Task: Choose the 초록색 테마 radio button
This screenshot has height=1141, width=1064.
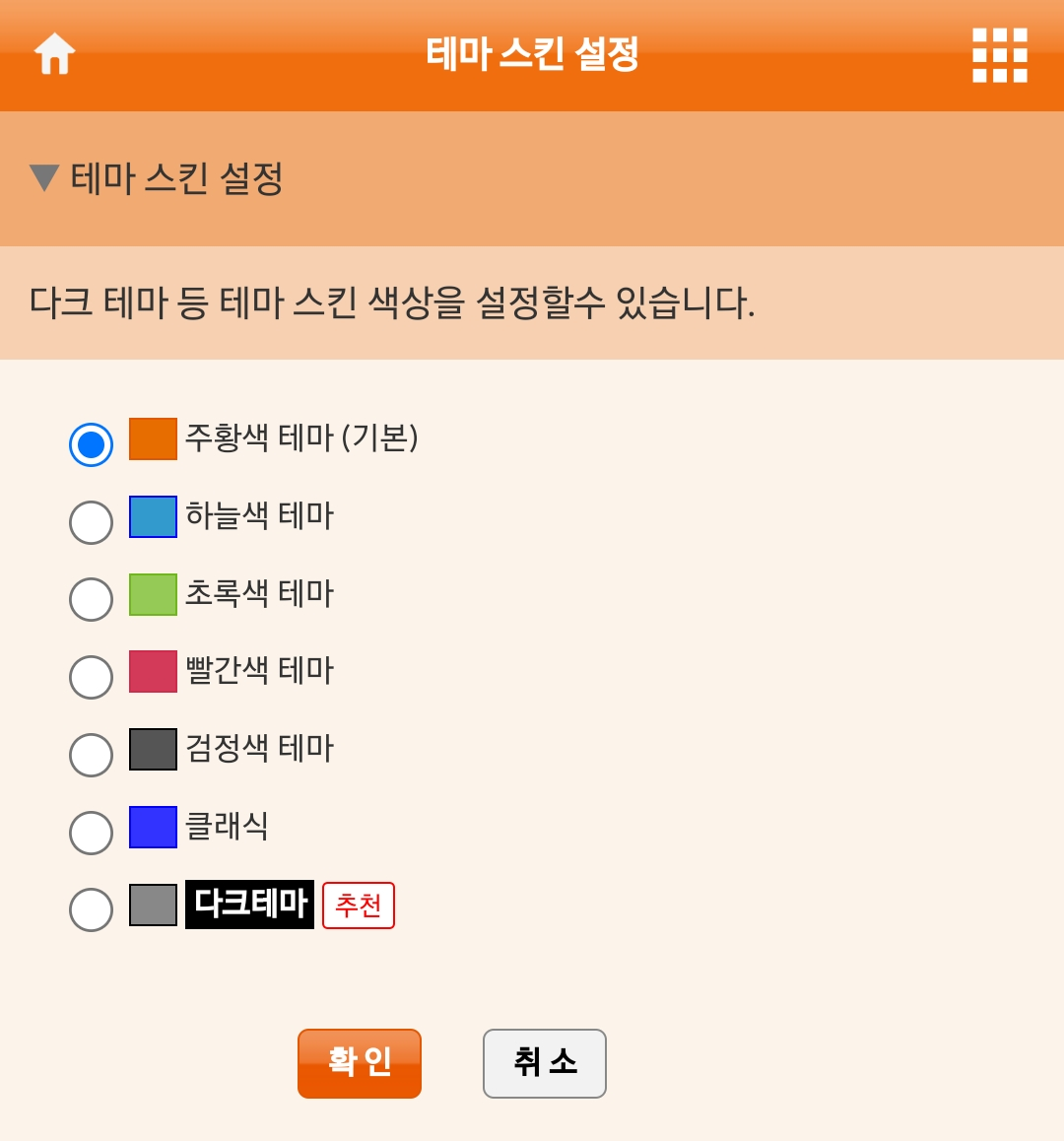Action: [x=91, y=599]
